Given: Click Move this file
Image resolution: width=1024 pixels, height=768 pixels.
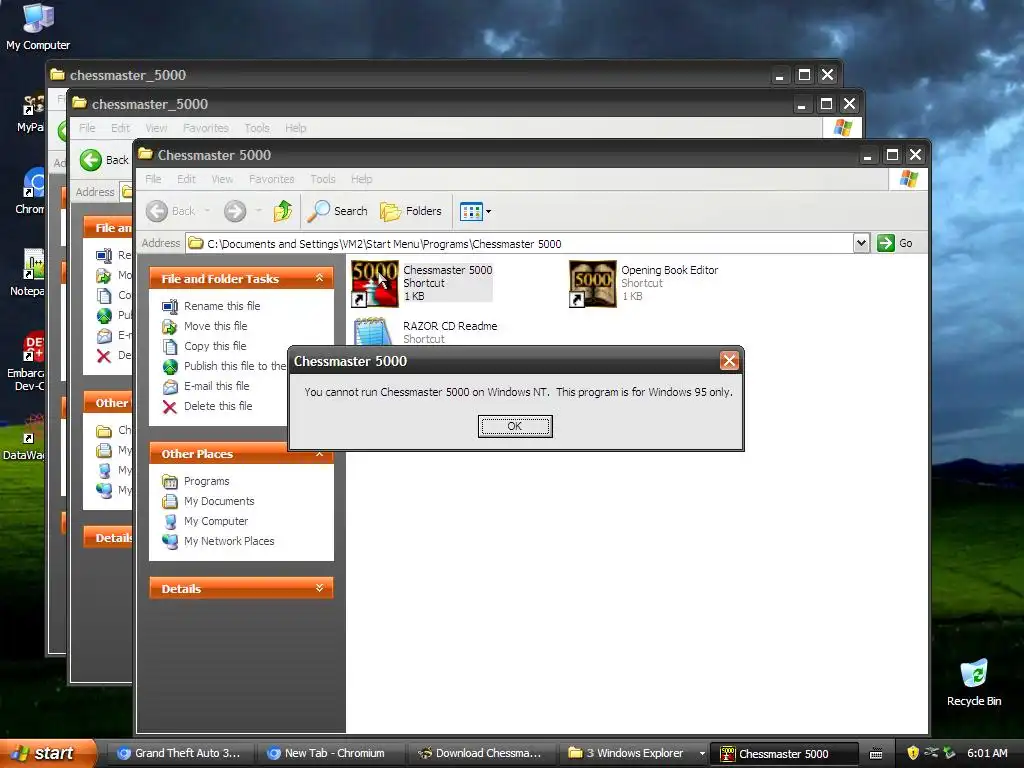Looking at the screenshot, I should click(216, 326).
